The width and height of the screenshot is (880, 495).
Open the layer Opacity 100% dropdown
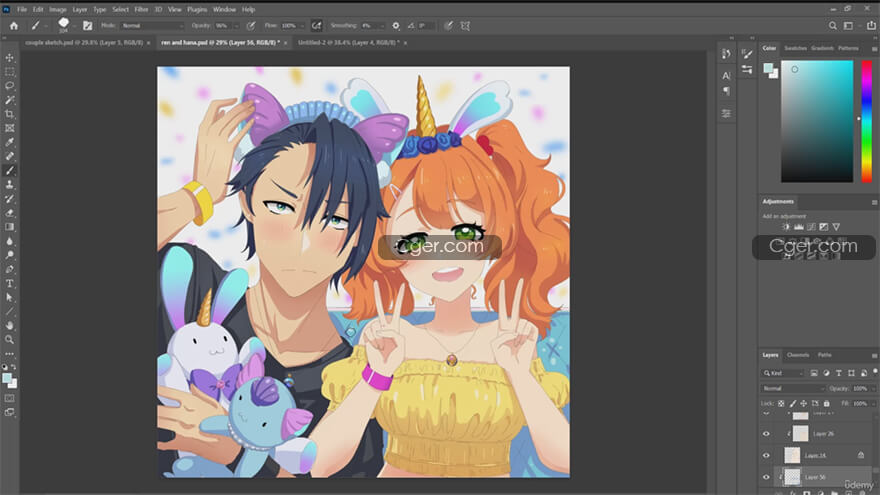coord(872,388)
